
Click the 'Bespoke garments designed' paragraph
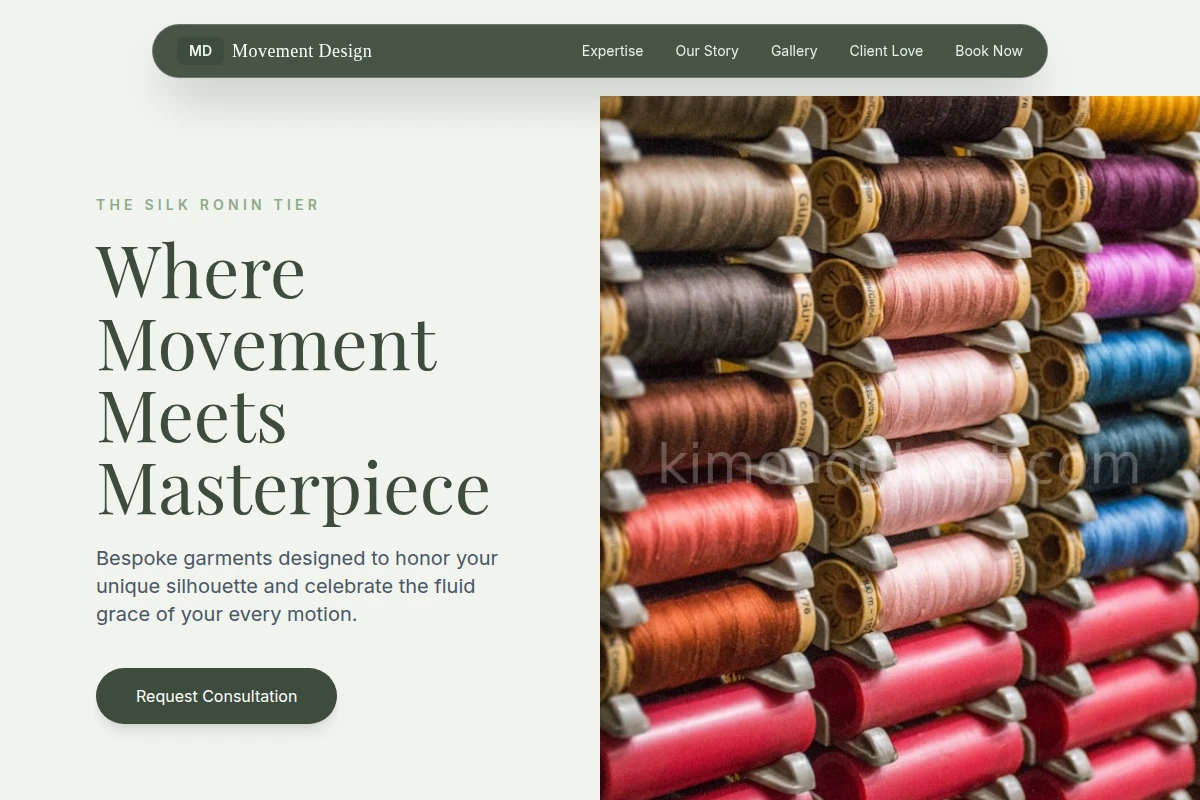297,586
